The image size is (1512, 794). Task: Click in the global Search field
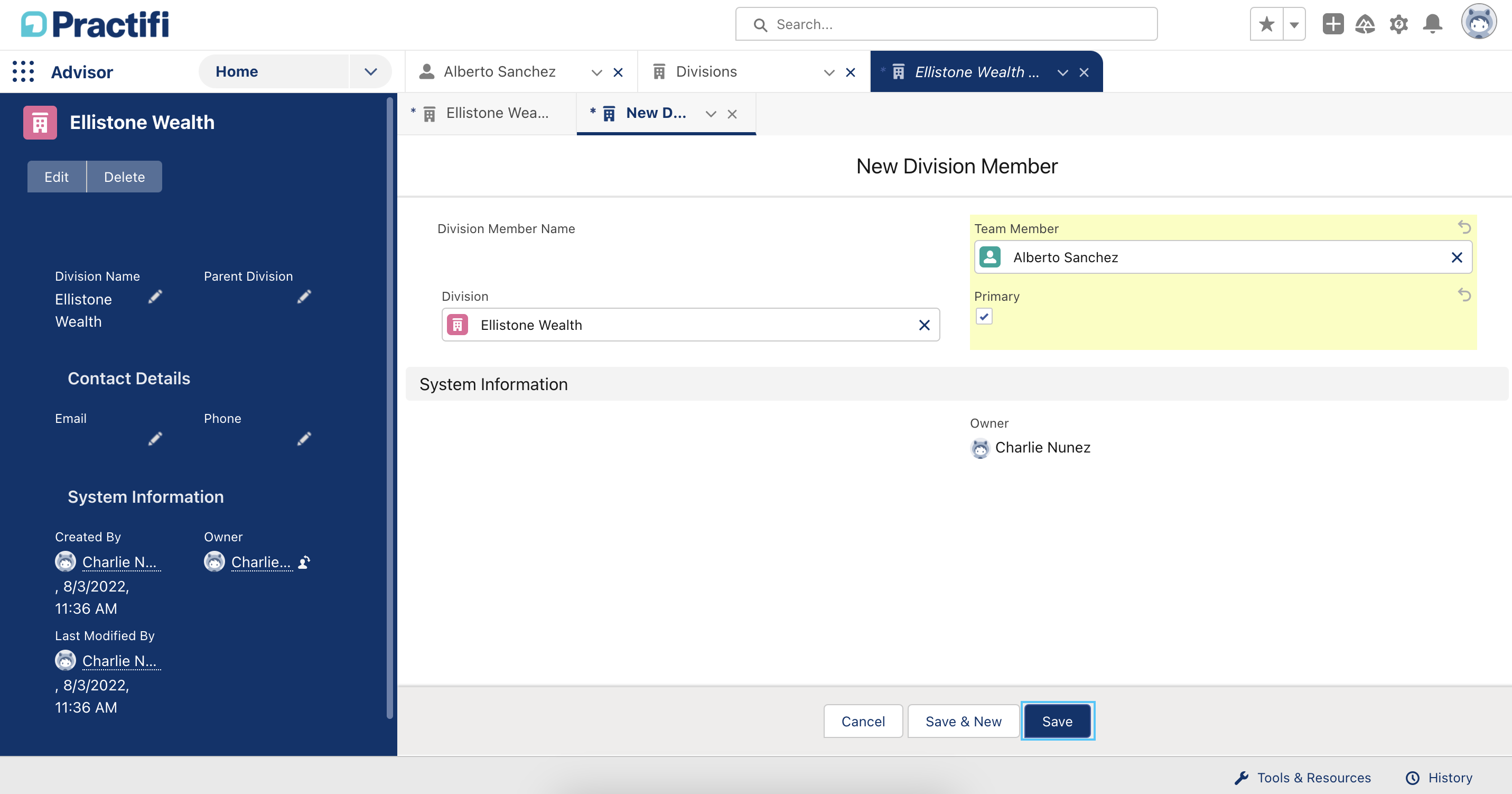click(x=946, y=24)
